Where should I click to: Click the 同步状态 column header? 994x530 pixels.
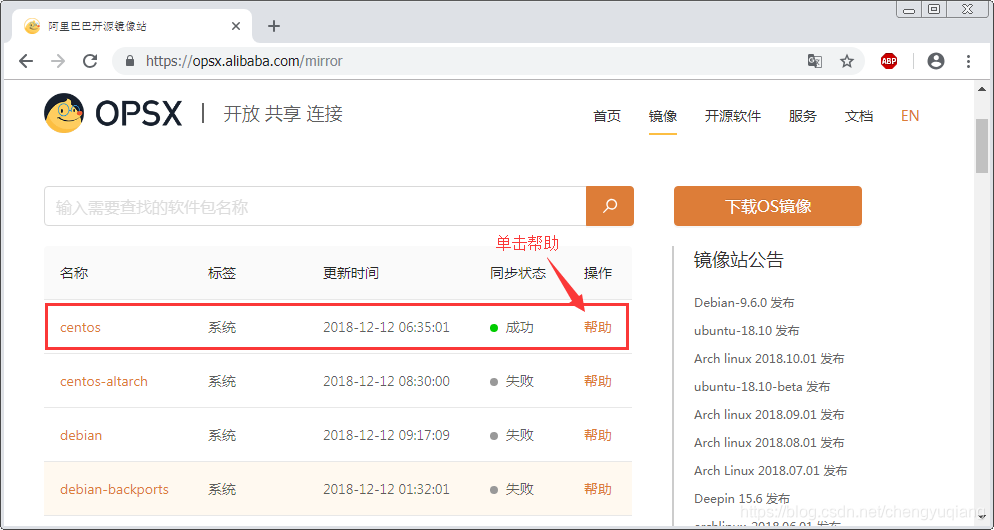click(518, 273)
